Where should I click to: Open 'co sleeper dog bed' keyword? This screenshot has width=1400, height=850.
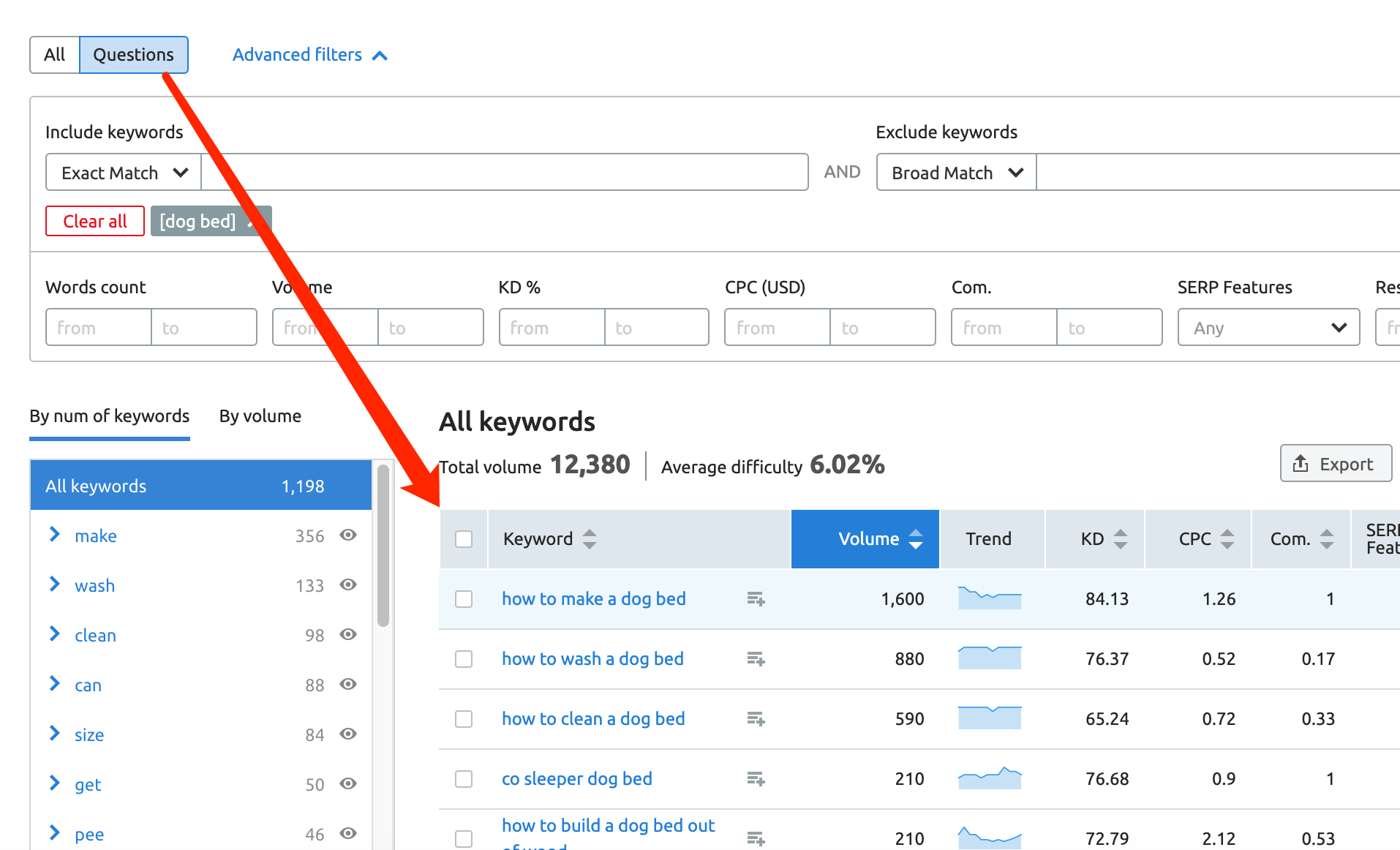pos(577,779)
